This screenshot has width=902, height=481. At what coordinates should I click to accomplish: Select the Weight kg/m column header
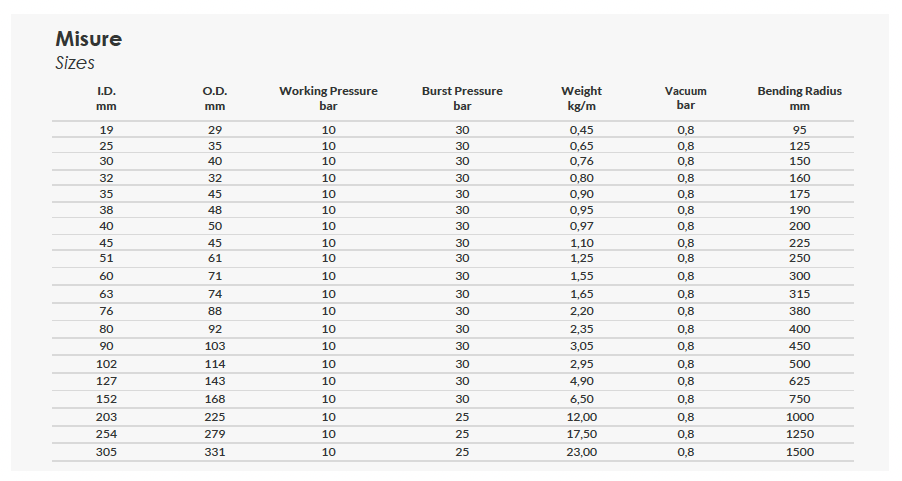(x=581, y=98)
